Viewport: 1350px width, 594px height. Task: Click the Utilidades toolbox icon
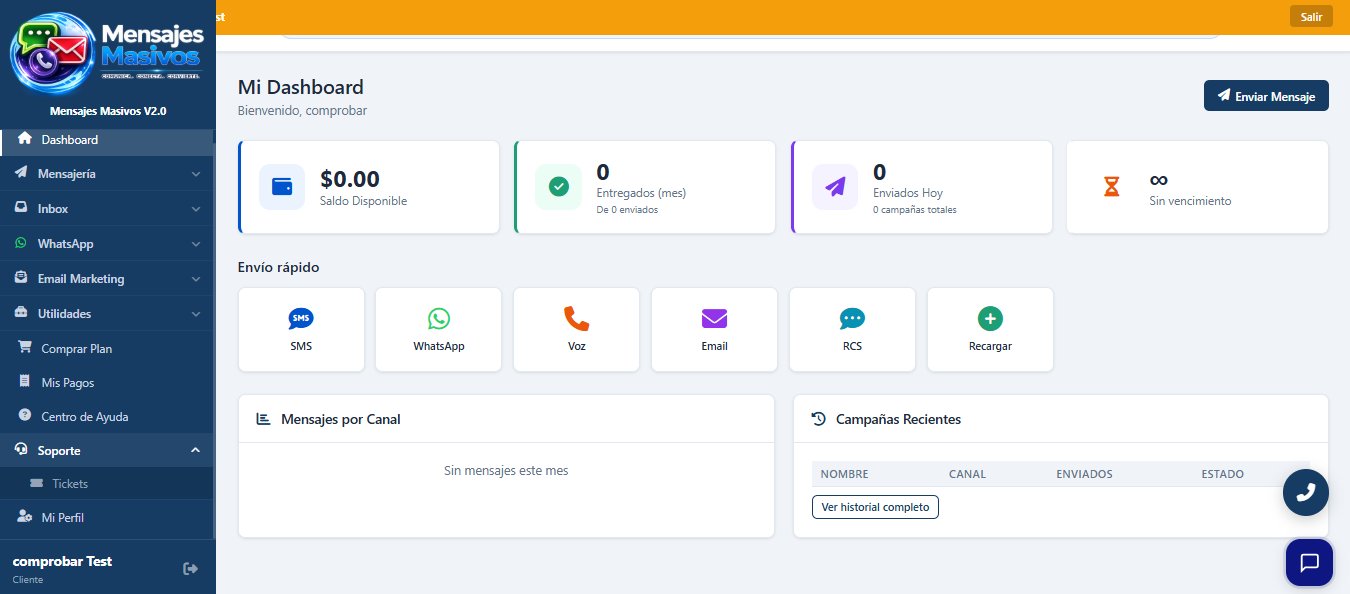coord(20,313)
